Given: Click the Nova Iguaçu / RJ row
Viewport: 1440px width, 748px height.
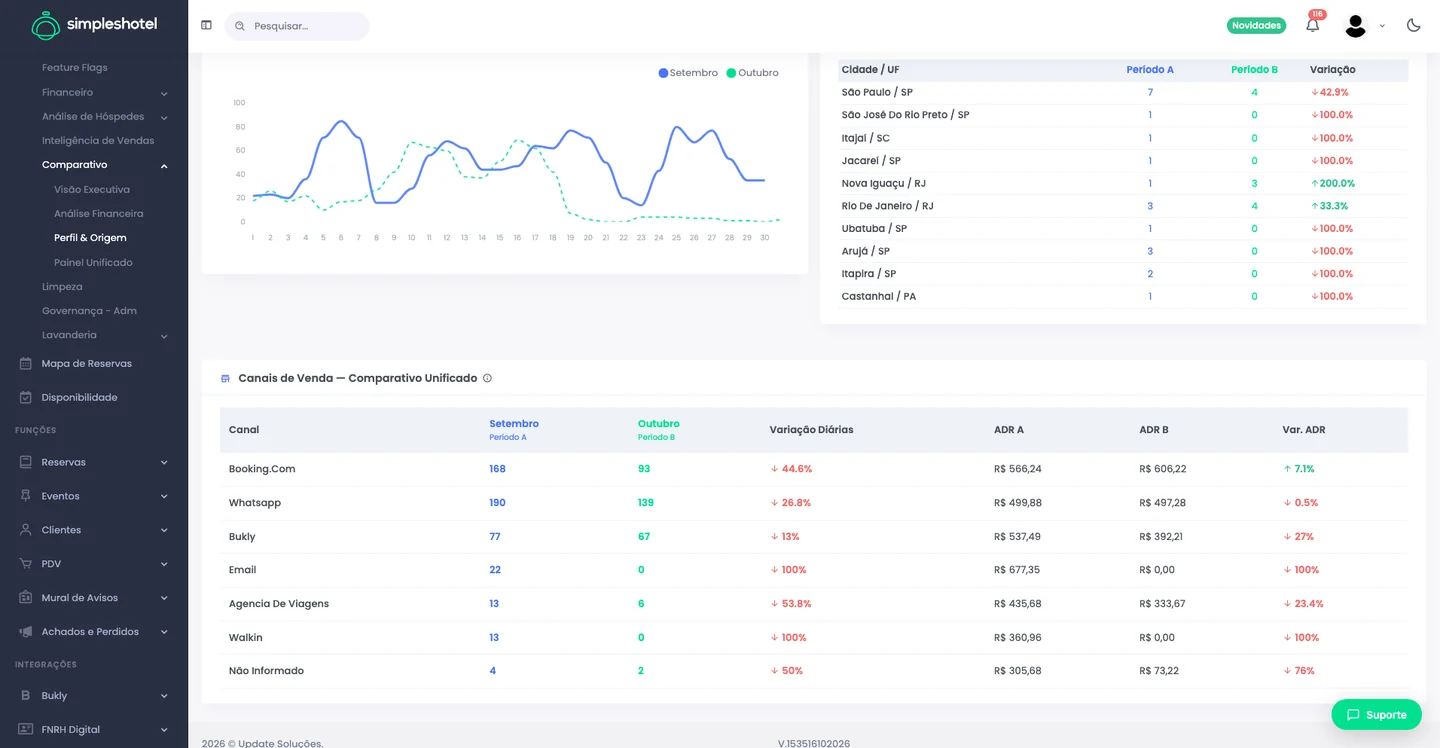Looking at the screenshot, I should point(1123,183).
